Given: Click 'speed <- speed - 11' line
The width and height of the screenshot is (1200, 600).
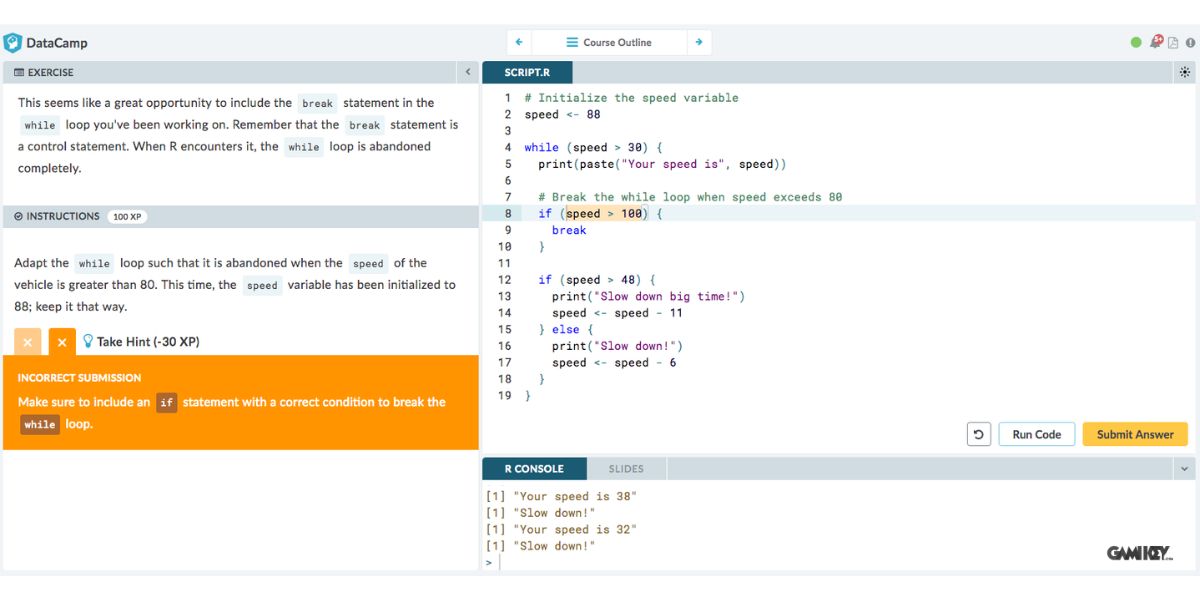Looking at the screenshot, I should click(617, 313).
